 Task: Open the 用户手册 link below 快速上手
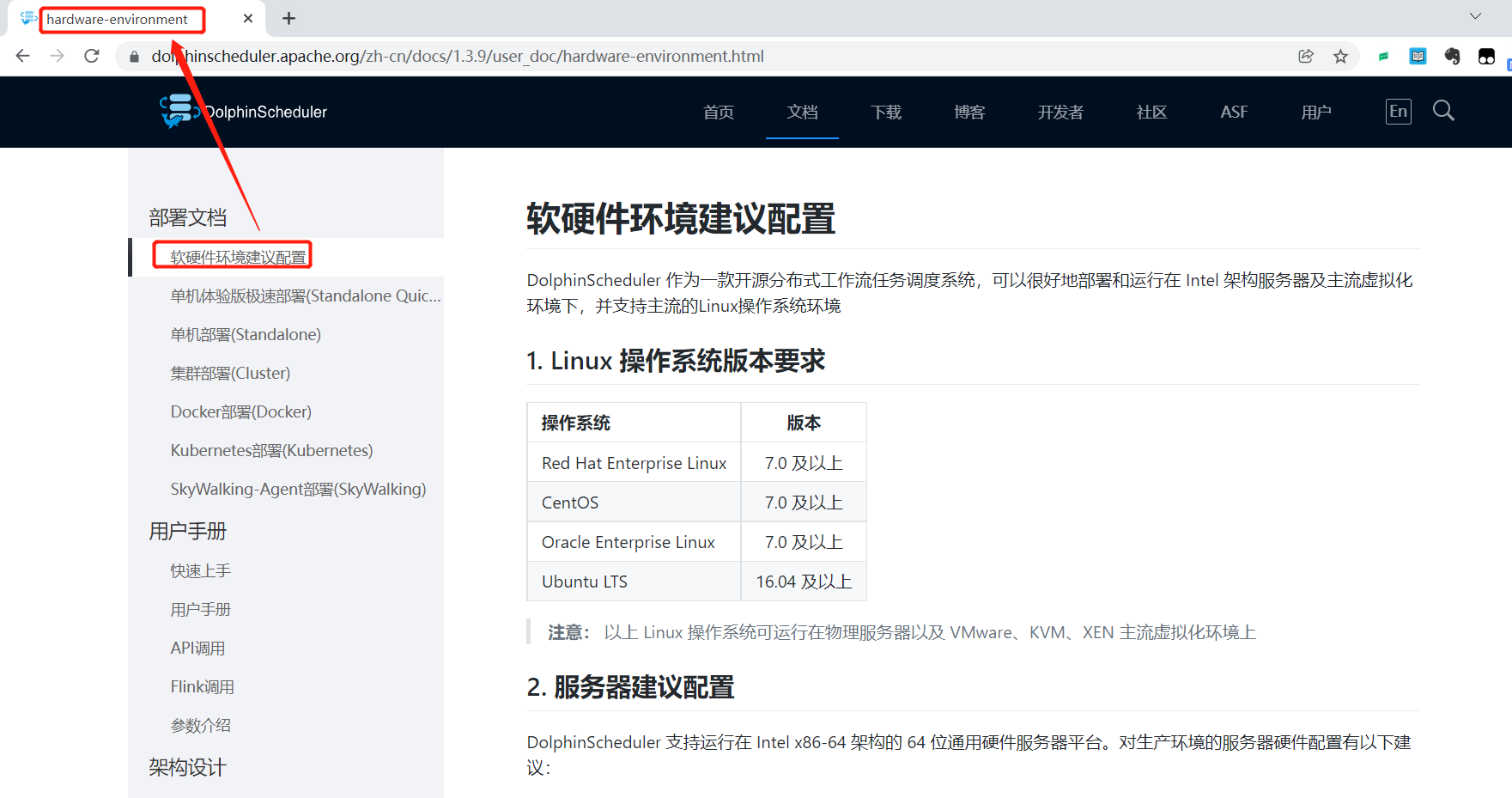click(x=201, y=610)
